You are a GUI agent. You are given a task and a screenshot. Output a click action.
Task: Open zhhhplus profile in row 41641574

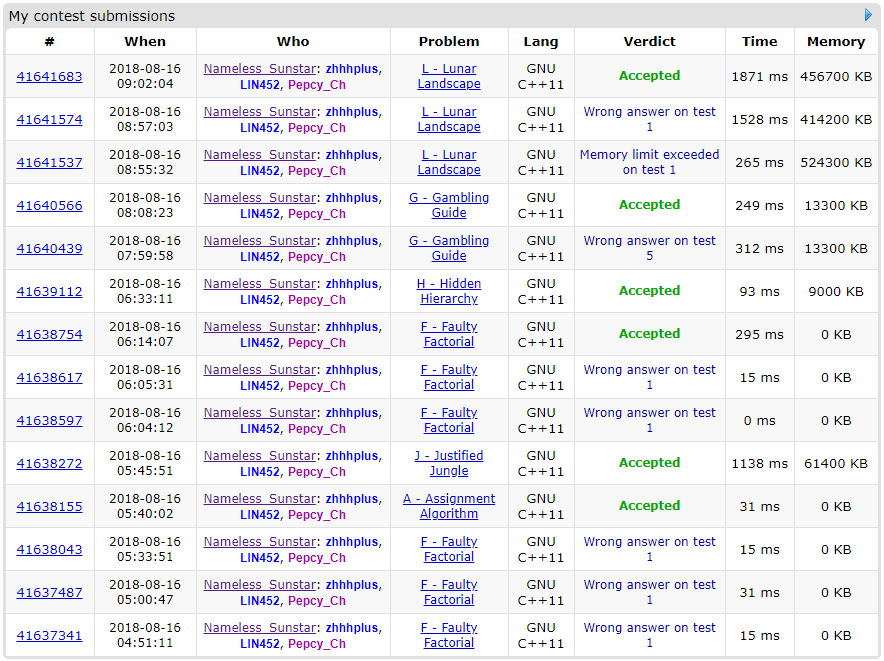click(x=352, y=112)
